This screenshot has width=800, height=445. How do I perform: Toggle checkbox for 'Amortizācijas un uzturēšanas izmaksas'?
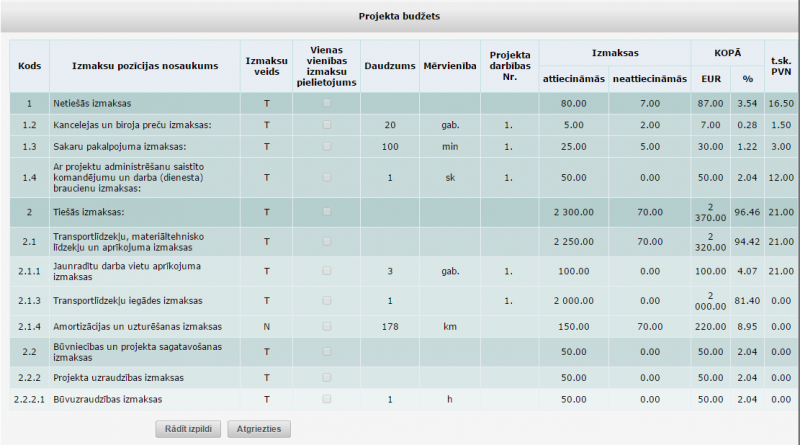coord(327,326)
